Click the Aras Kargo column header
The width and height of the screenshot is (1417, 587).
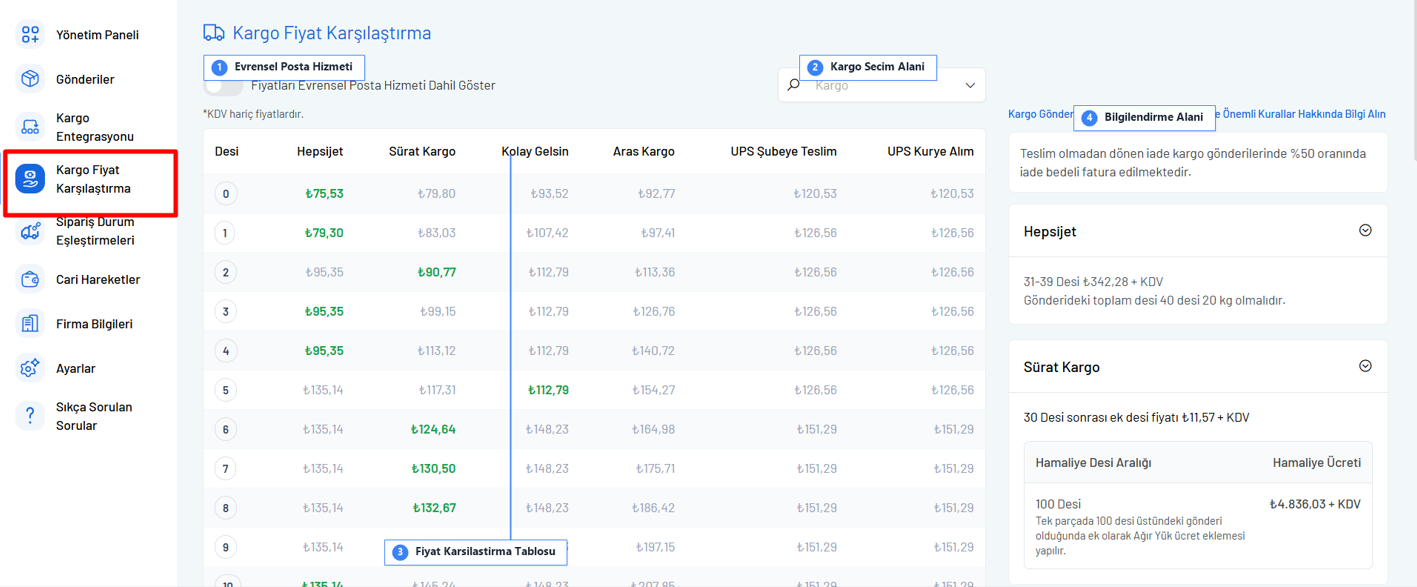click(643, 152)
